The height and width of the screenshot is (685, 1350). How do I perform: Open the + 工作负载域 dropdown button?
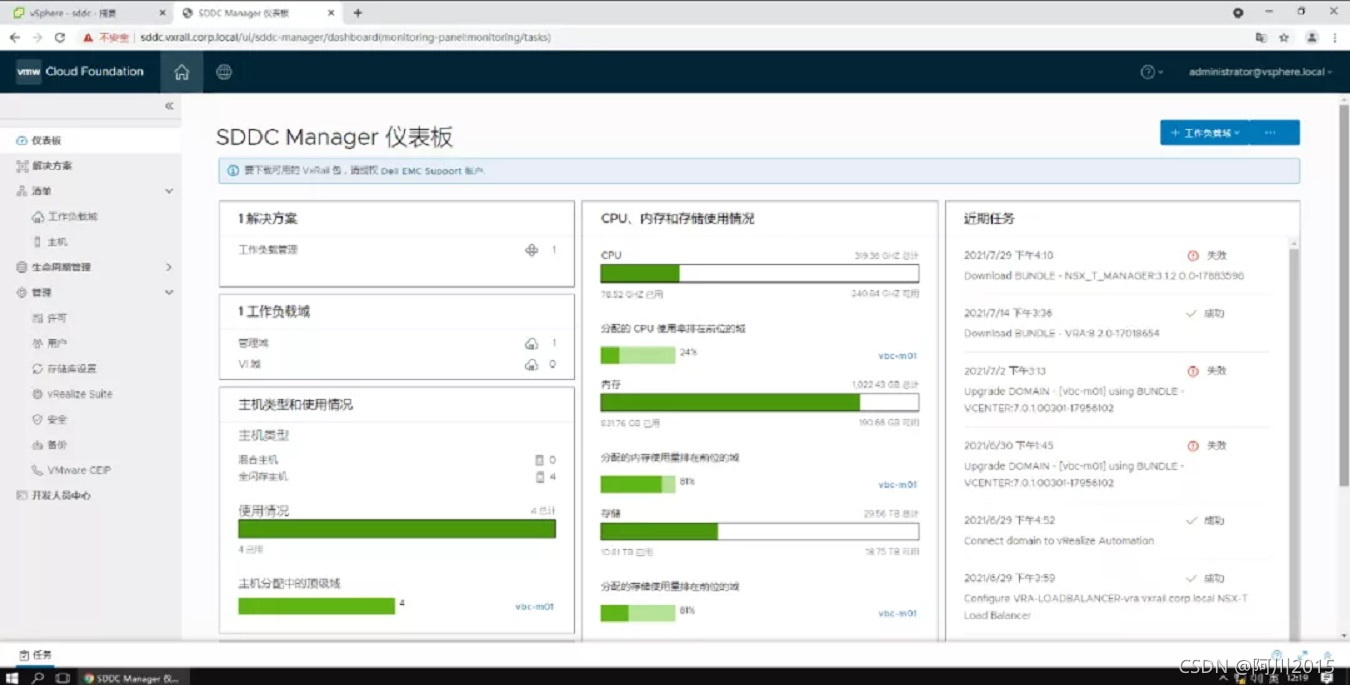tap(1204, 133)
